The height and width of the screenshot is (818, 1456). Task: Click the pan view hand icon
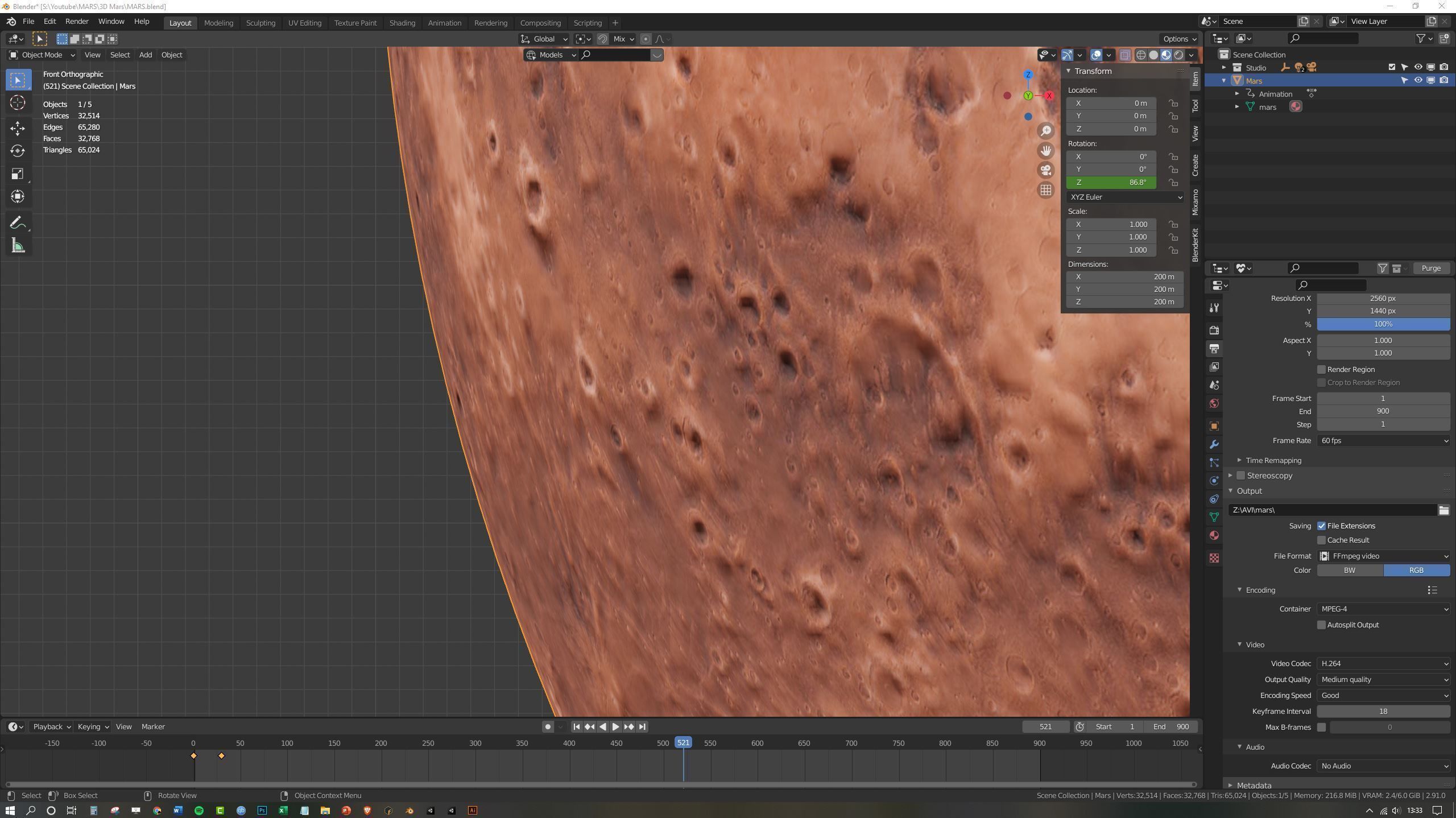[x=1045, y=151]
